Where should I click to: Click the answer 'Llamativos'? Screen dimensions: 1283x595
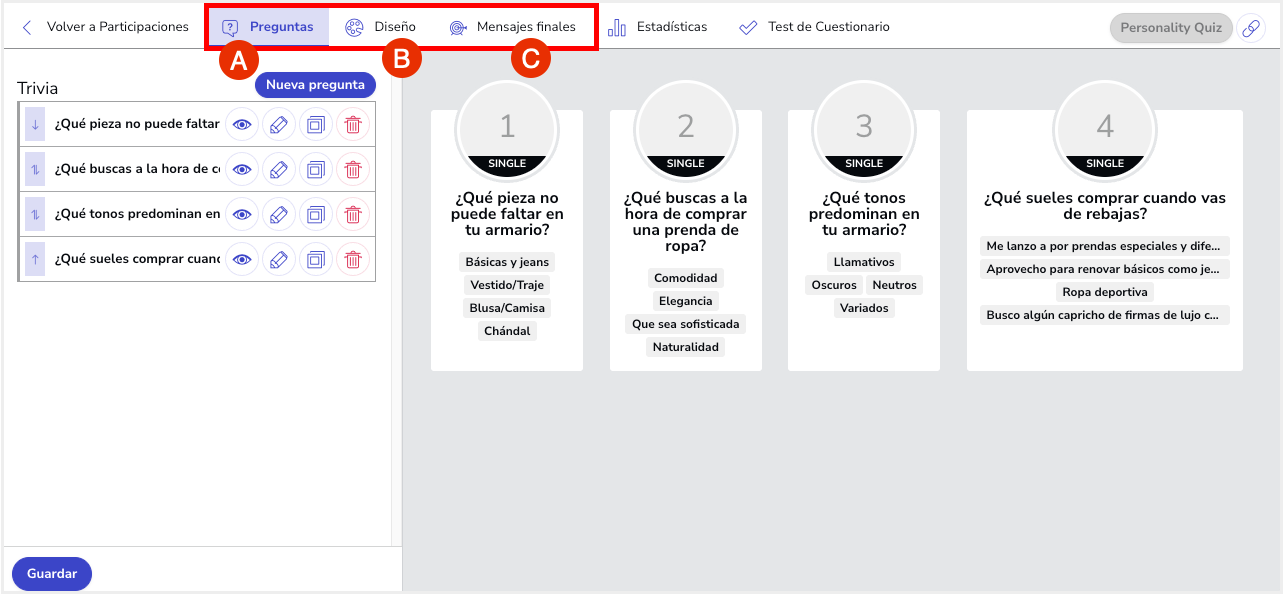coord(864,262)
